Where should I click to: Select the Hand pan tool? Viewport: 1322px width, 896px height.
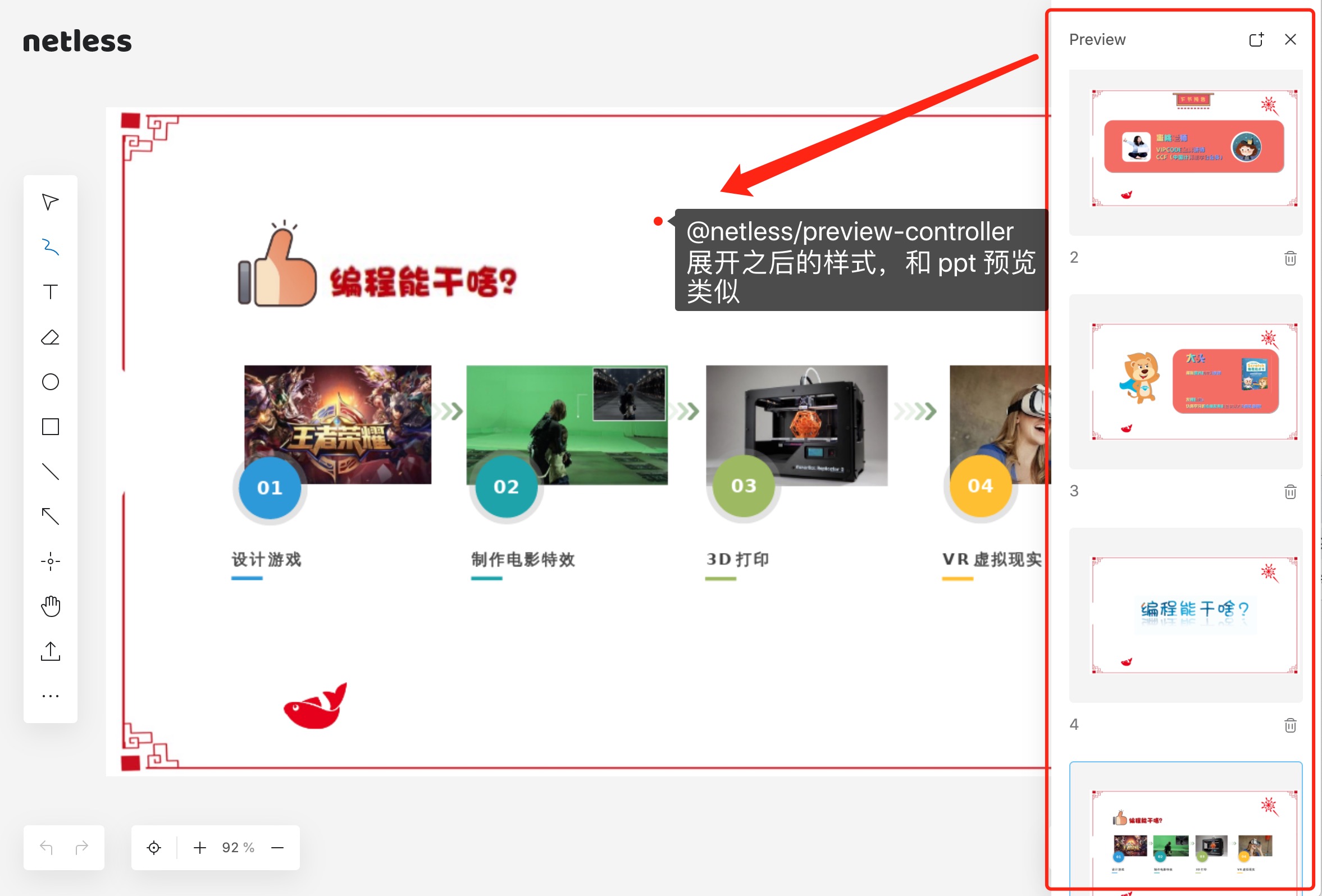point(50,606)
